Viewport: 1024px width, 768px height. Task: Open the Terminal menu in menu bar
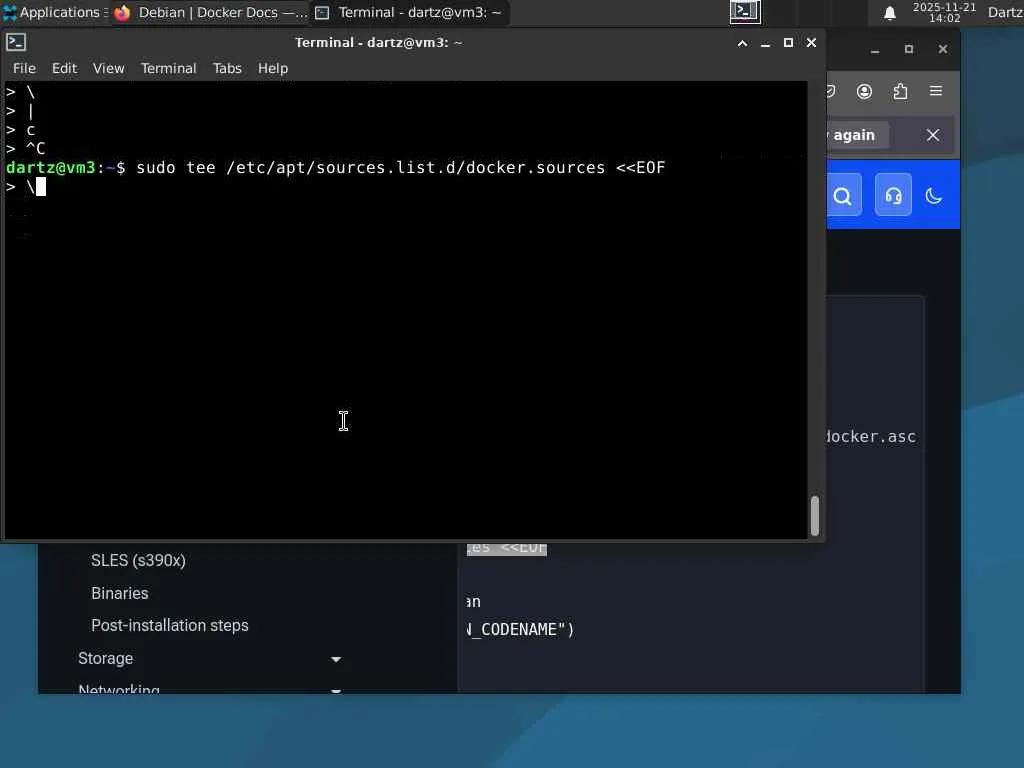(x=168, y=68)
